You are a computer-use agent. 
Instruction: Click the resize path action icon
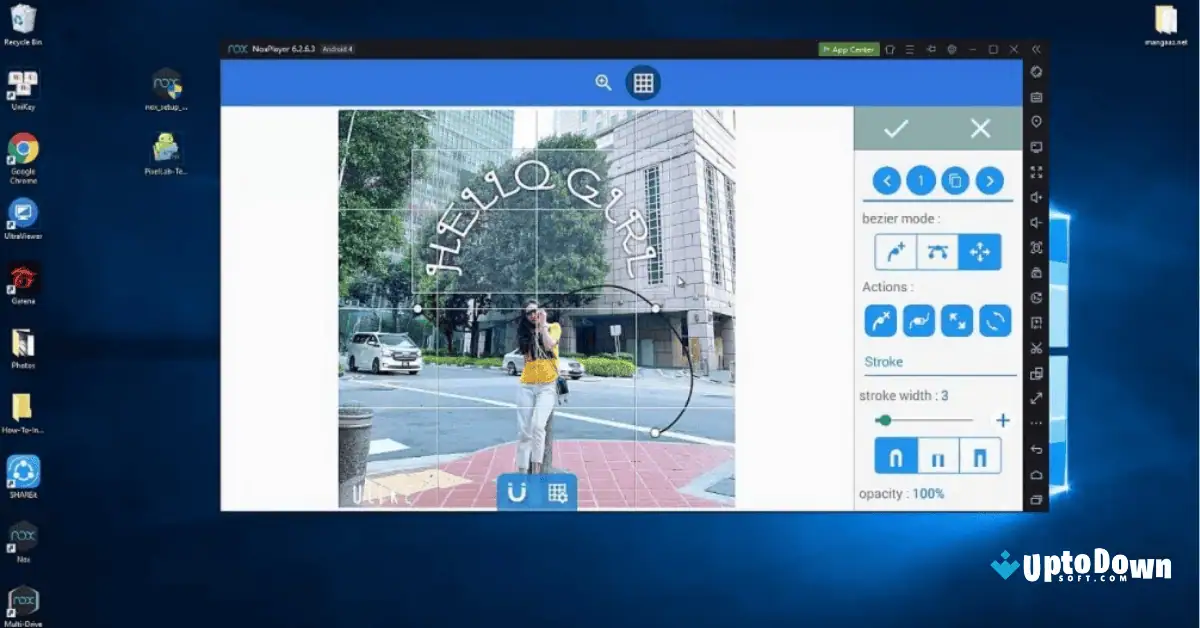pyautogui.click(x=959, y=320)
